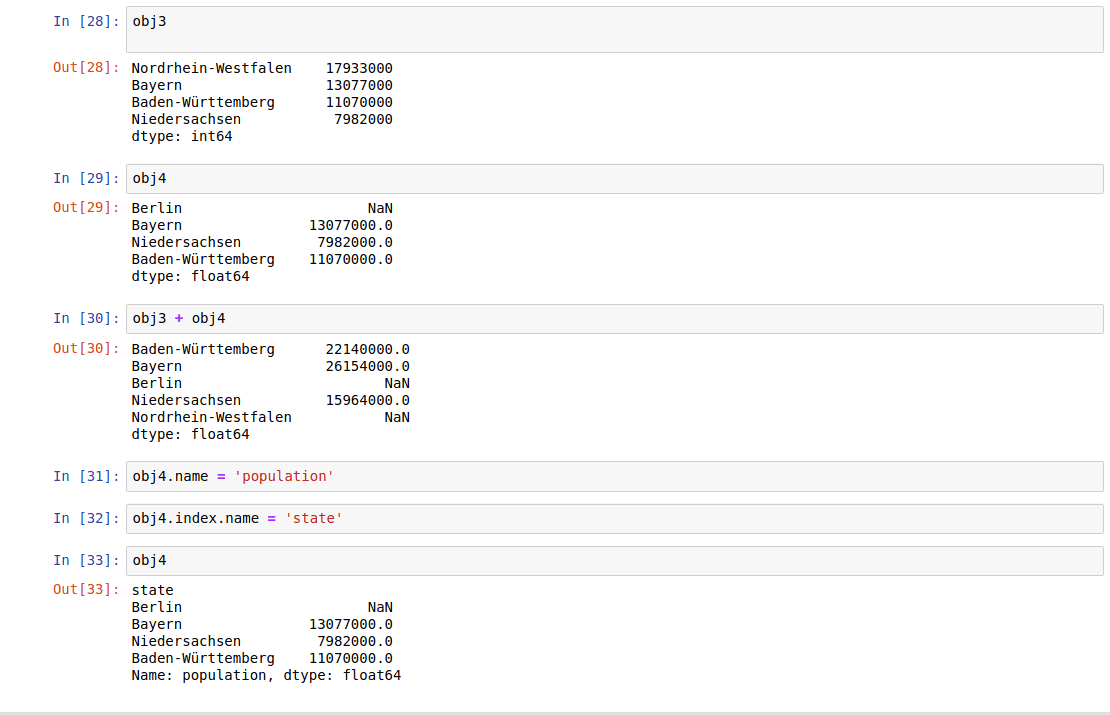The height and width of the screenshot is (715, 1110).
Task: Click the Out[29] prompt label
Action: pos(86,207)
